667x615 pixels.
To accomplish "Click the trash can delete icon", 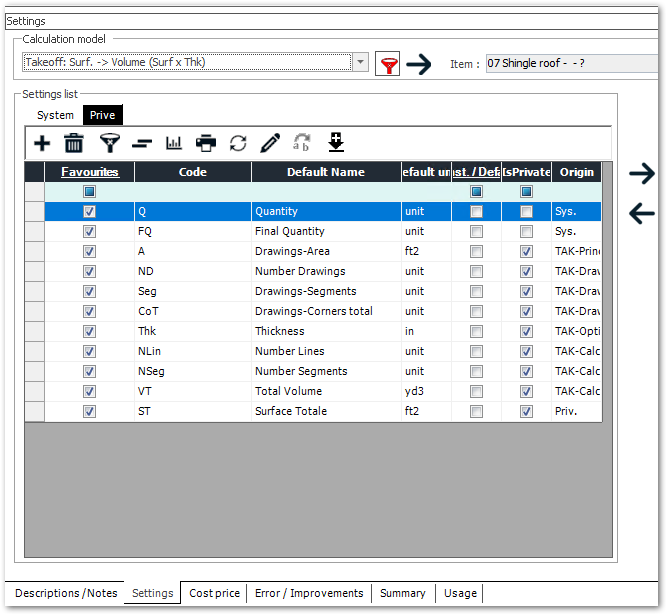I will click(74, 143).
